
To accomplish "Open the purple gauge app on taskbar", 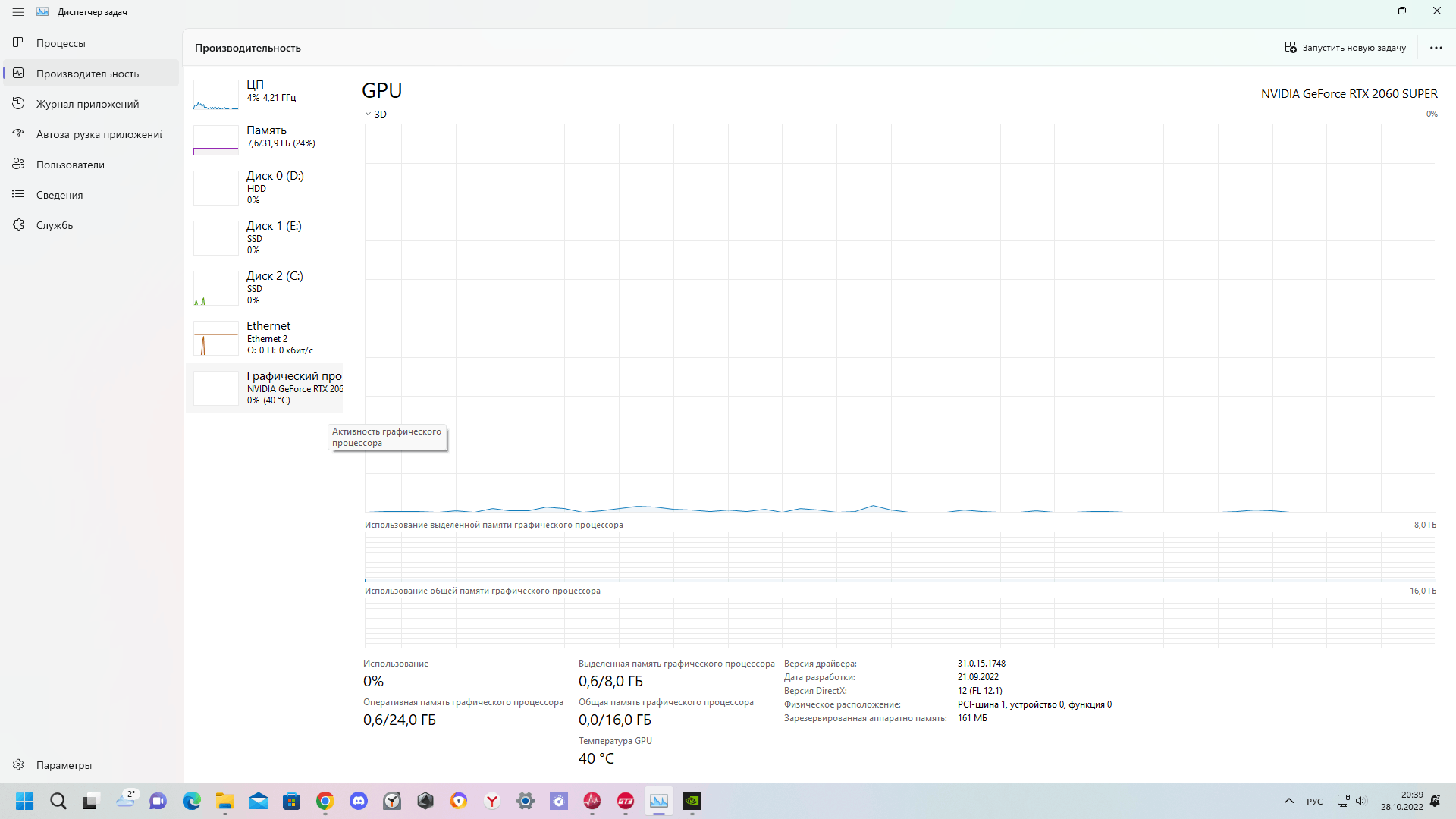I will tap(559, 801).
